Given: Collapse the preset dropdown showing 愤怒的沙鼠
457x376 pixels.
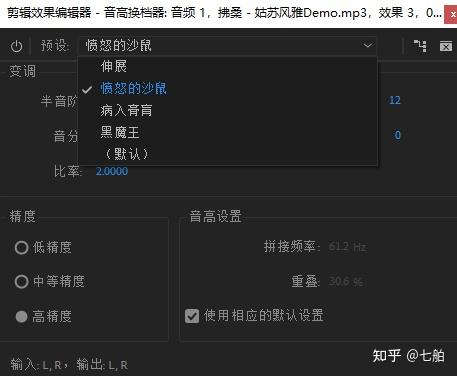Looking at the screenshot, I should click(227, 45).
